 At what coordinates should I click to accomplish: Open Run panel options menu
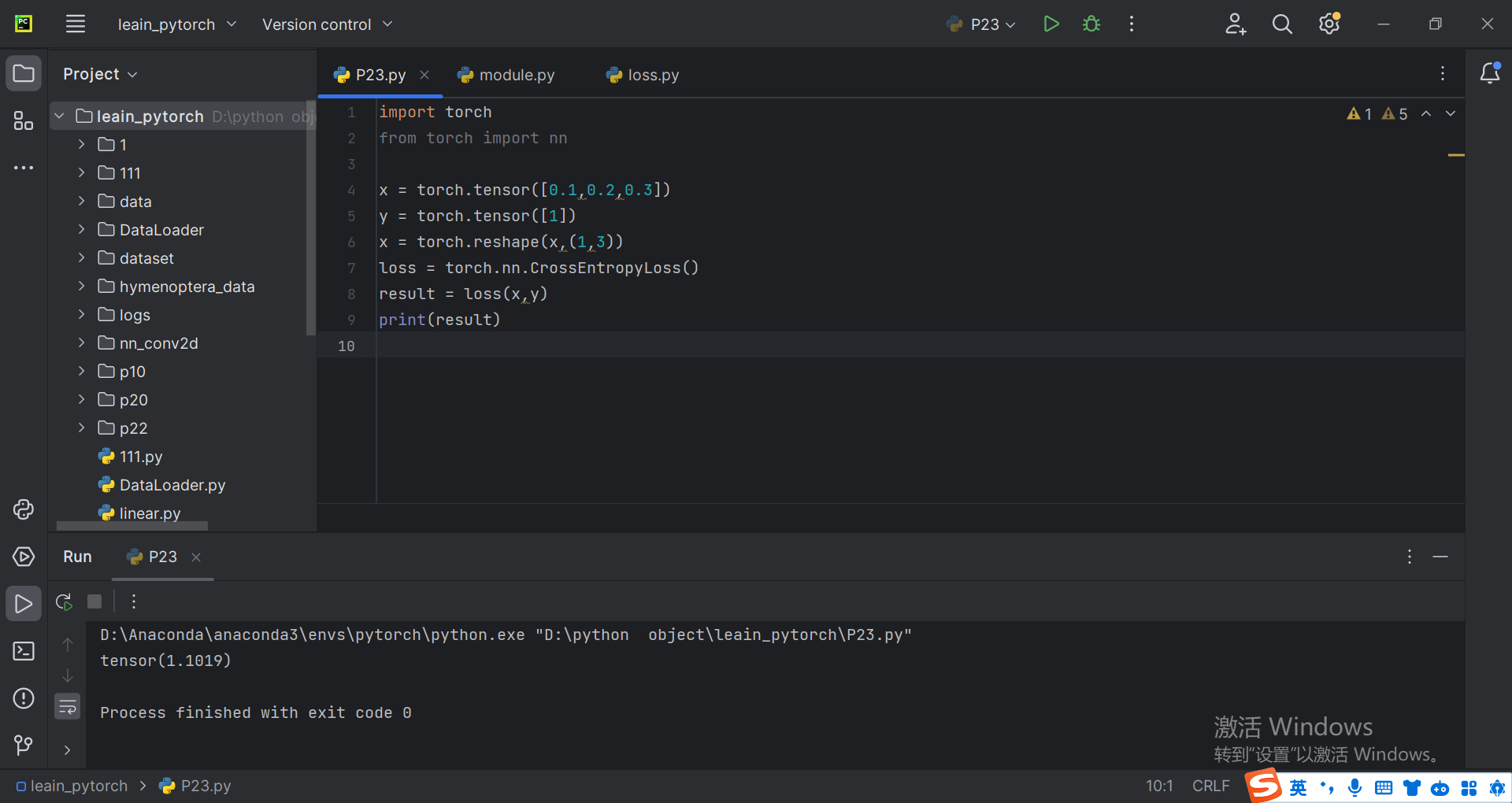tap(1410, 557)
